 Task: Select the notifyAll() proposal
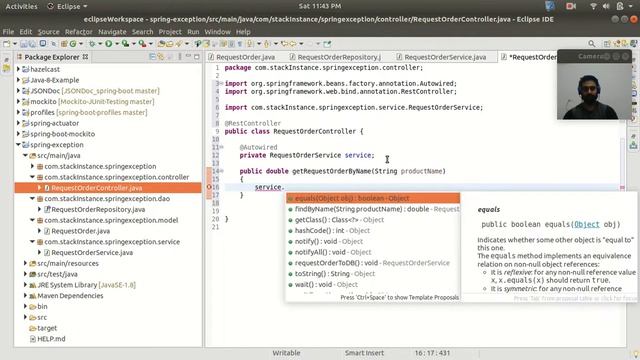coord(373,252)
